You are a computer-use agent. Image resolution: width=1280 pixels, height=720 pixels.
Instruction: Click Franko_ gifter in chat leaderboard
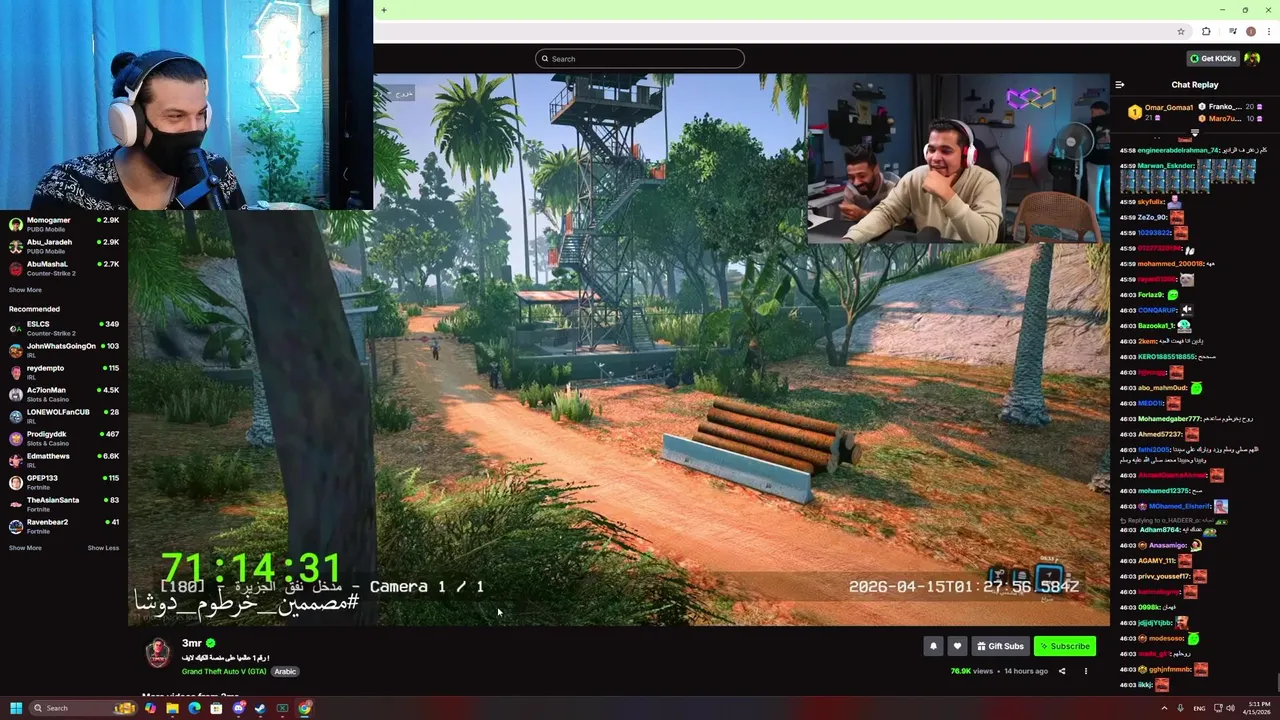(x=1224, y=107)
